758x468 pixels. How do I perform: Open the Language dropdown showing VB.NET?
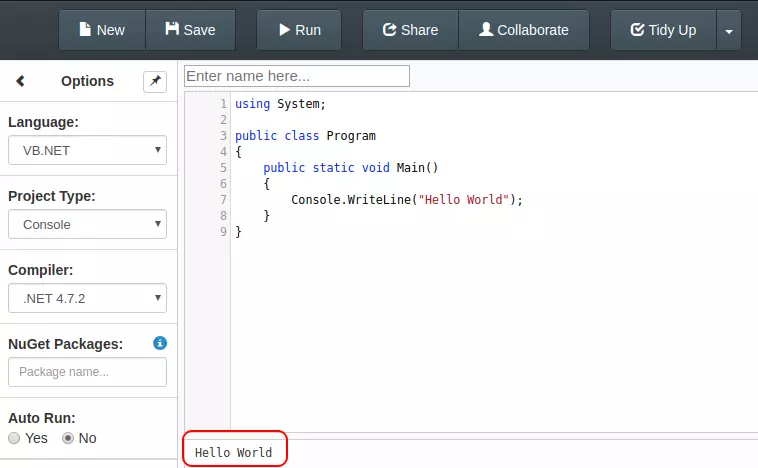point(87,151)
